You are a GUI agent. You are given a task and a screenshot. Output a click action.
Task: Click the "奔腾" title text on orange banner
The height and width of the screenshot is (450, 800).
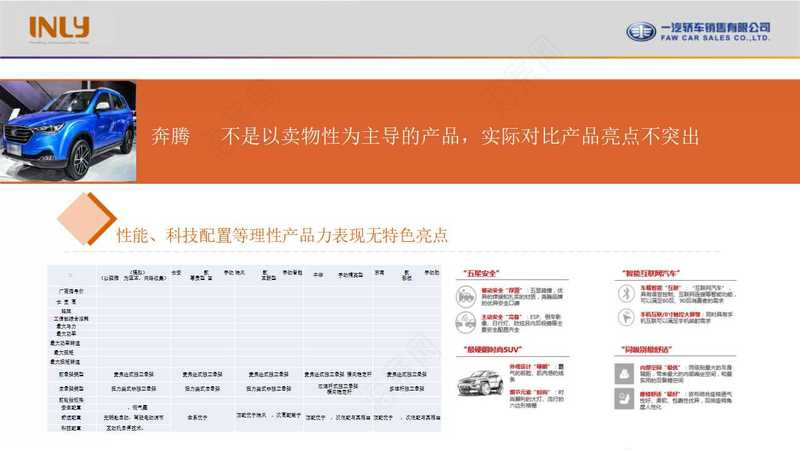point(171,136)
